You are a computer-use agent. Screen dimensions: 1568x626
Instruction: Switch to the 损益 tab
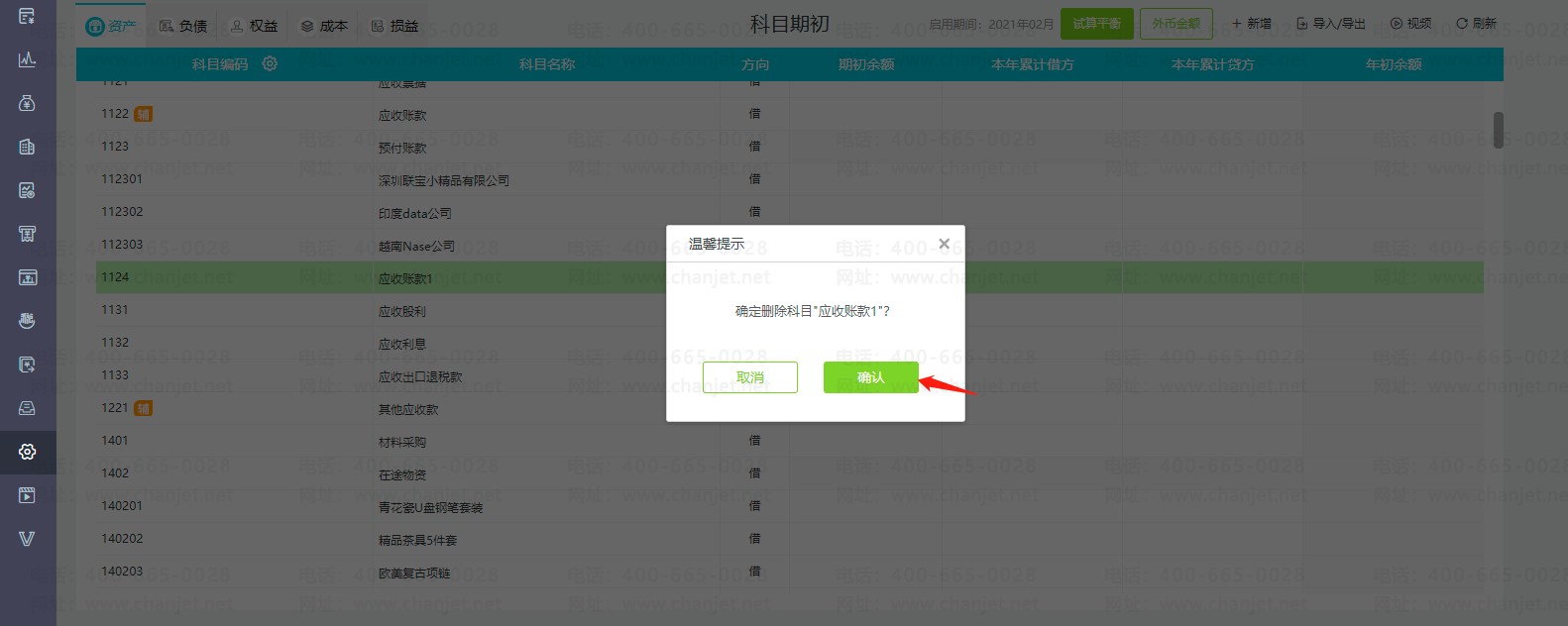click(394, 26)
